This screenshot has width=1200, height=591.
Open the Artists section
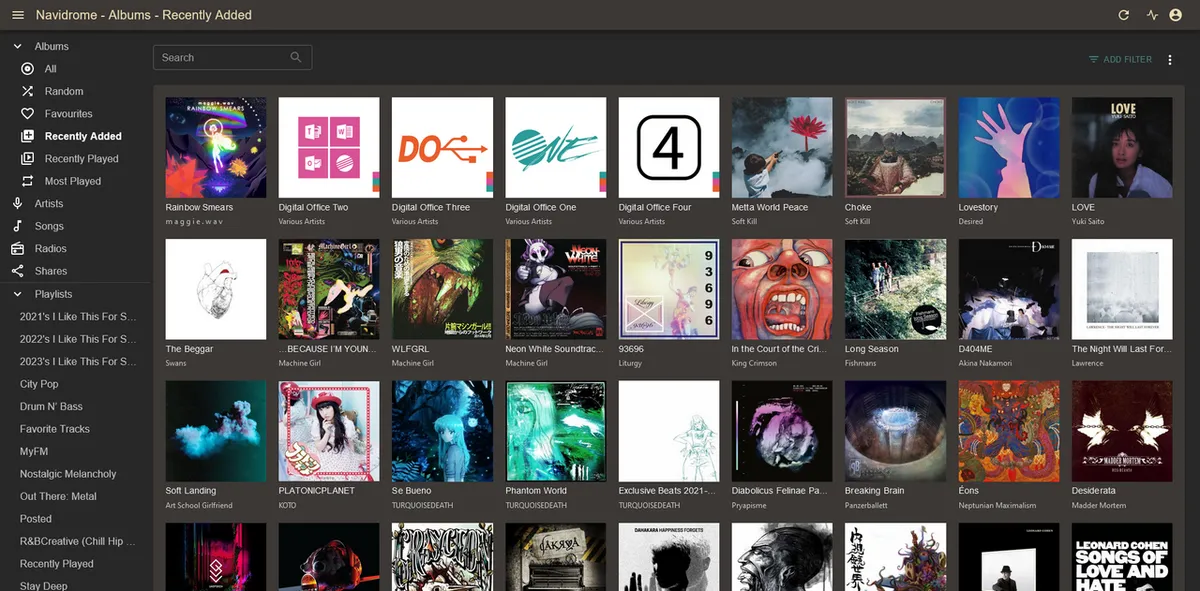click(48, 204)
